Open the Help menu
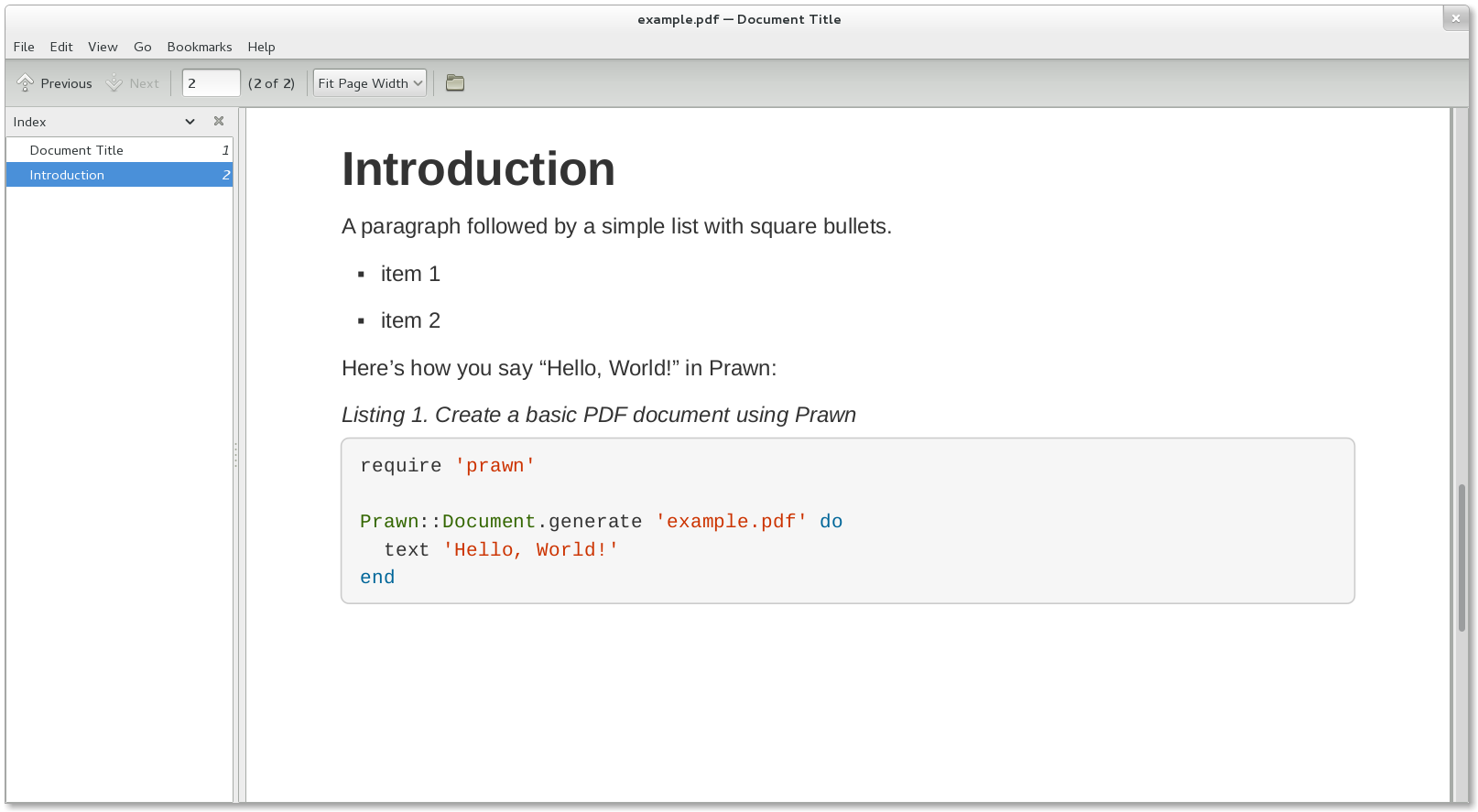 tap(261, 47)
